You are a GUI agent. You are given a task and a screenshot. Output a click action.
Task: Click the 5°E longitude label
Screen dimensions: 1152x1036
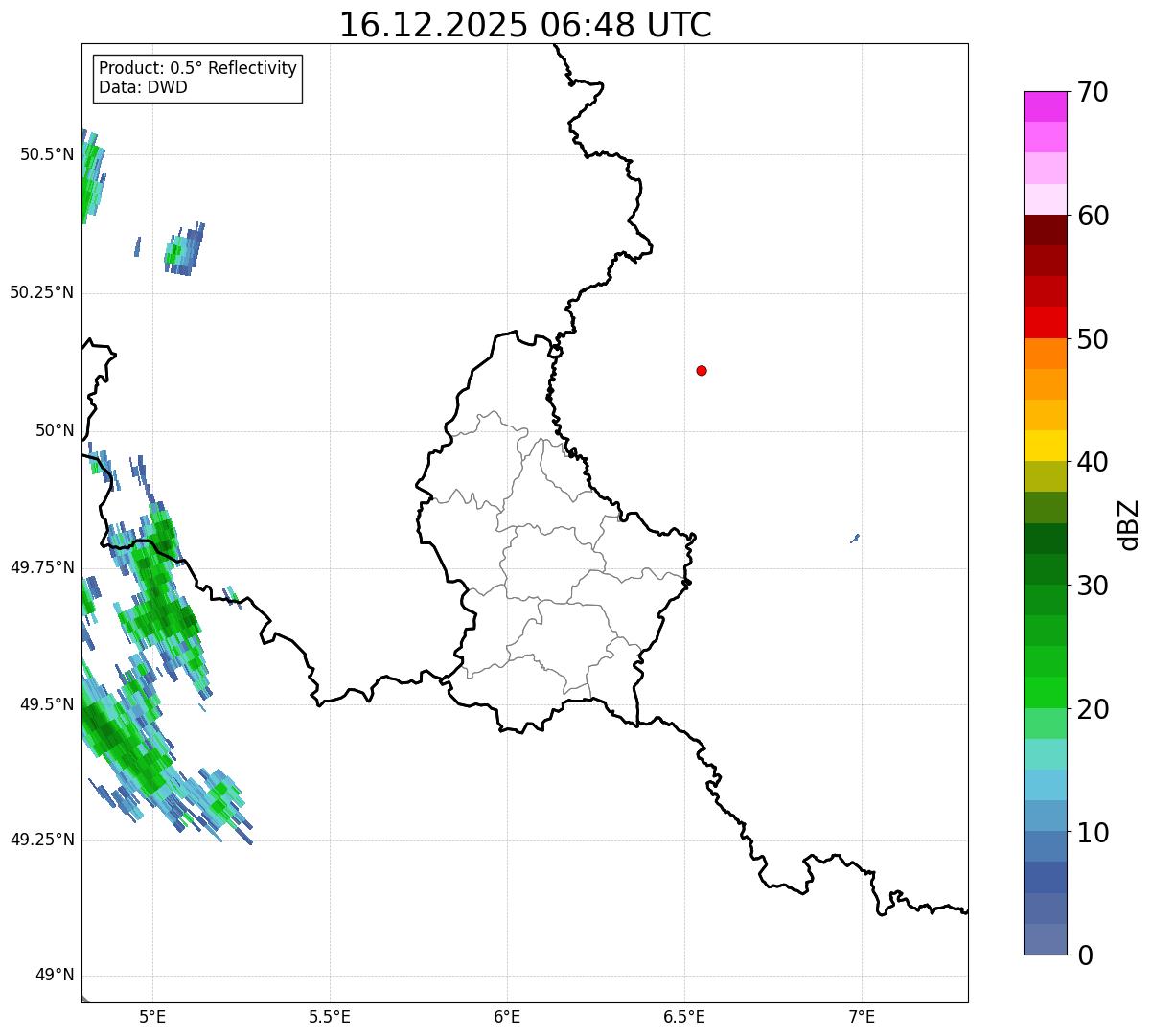152,1017
